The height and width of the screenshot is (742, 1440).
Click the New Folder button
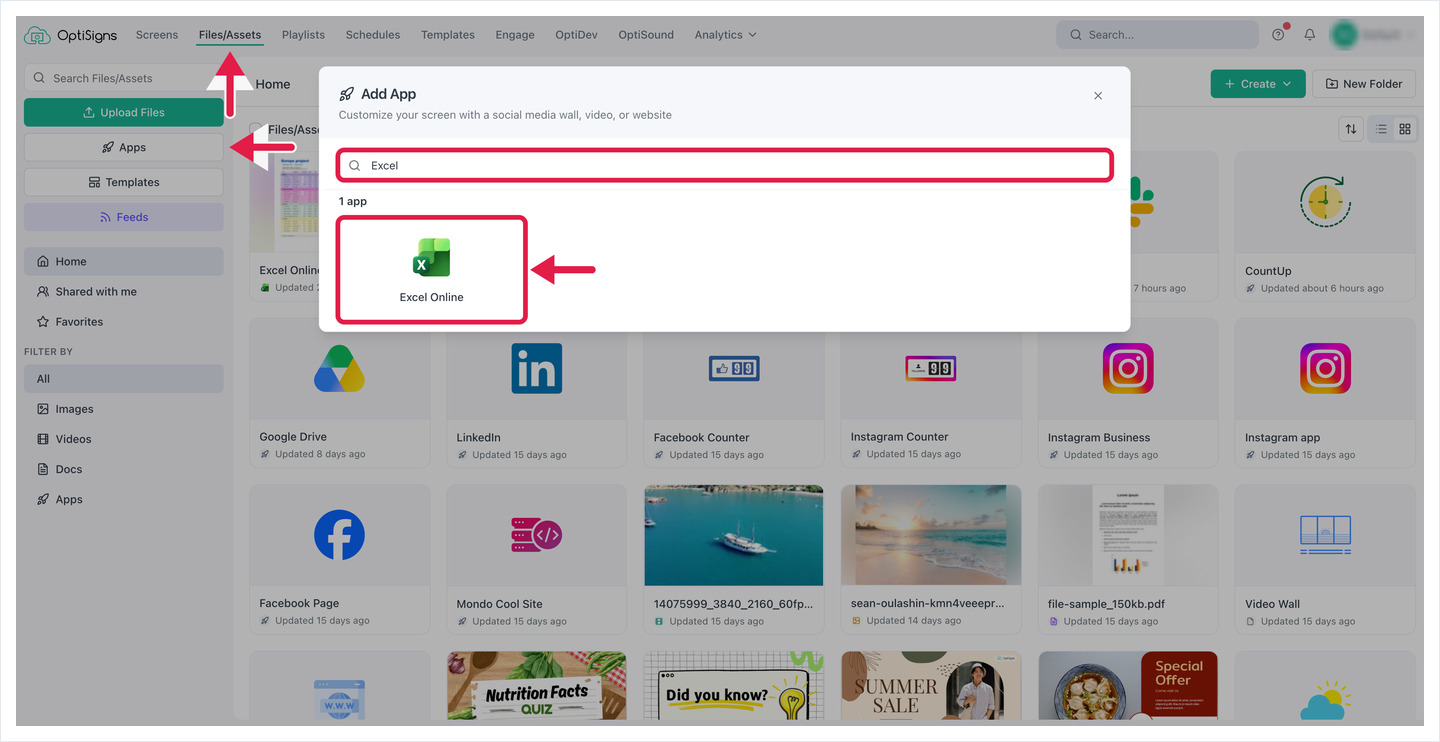1364,84
